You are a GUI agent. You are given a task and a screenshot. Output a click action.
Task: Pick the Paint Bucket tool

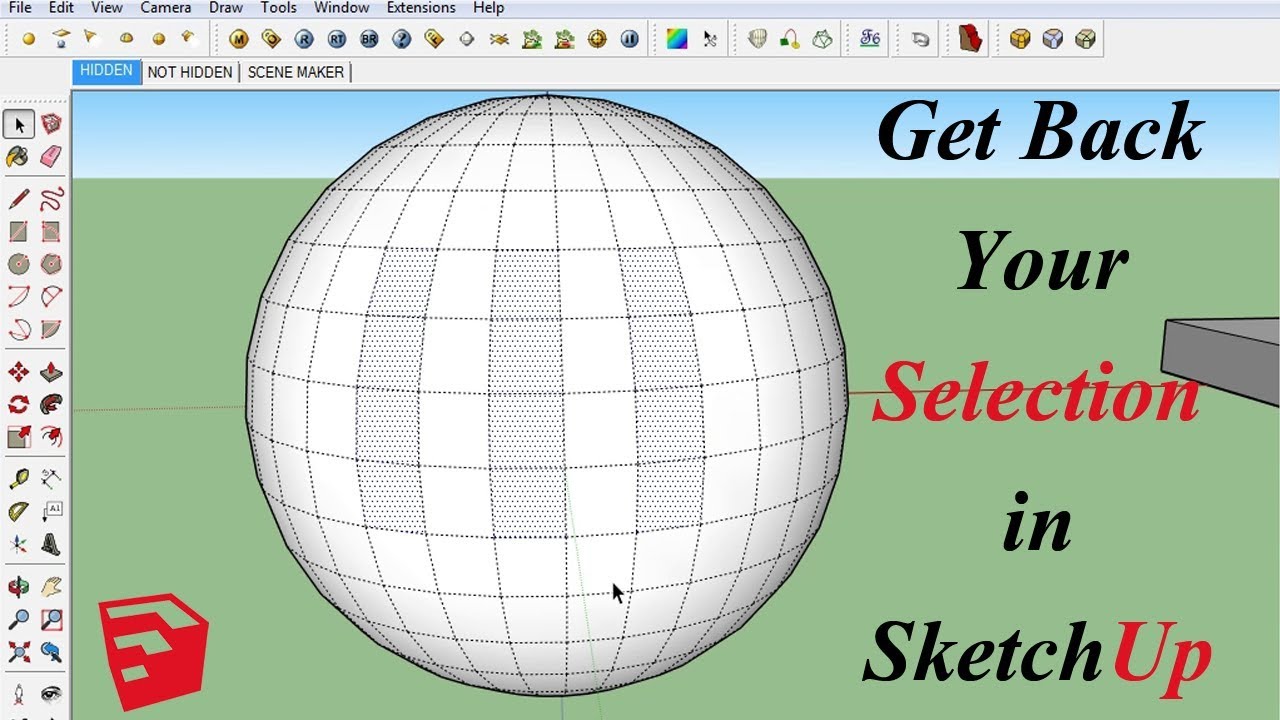pos(19,156)
